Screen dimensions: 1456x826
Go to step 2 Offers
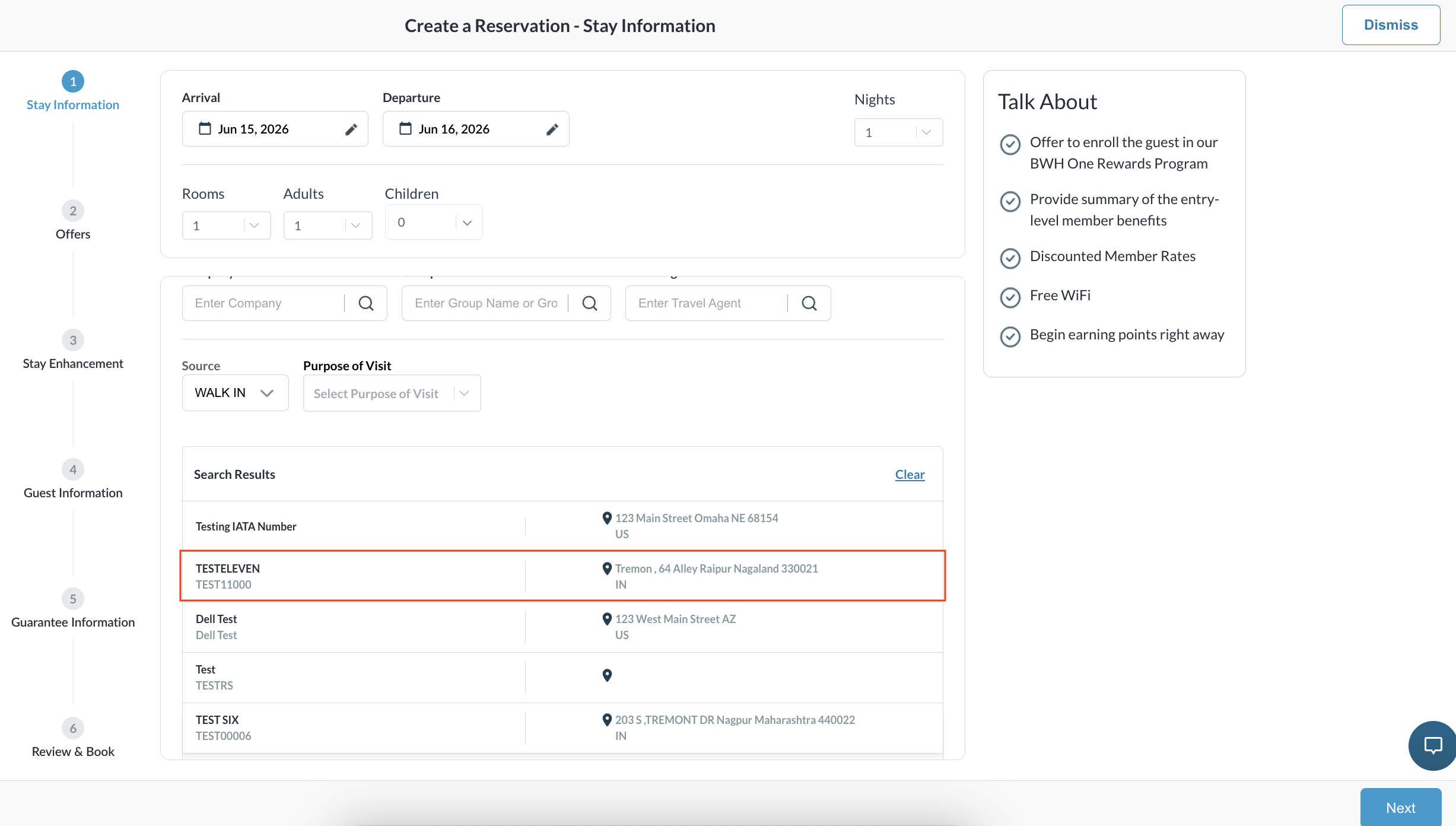73,221
